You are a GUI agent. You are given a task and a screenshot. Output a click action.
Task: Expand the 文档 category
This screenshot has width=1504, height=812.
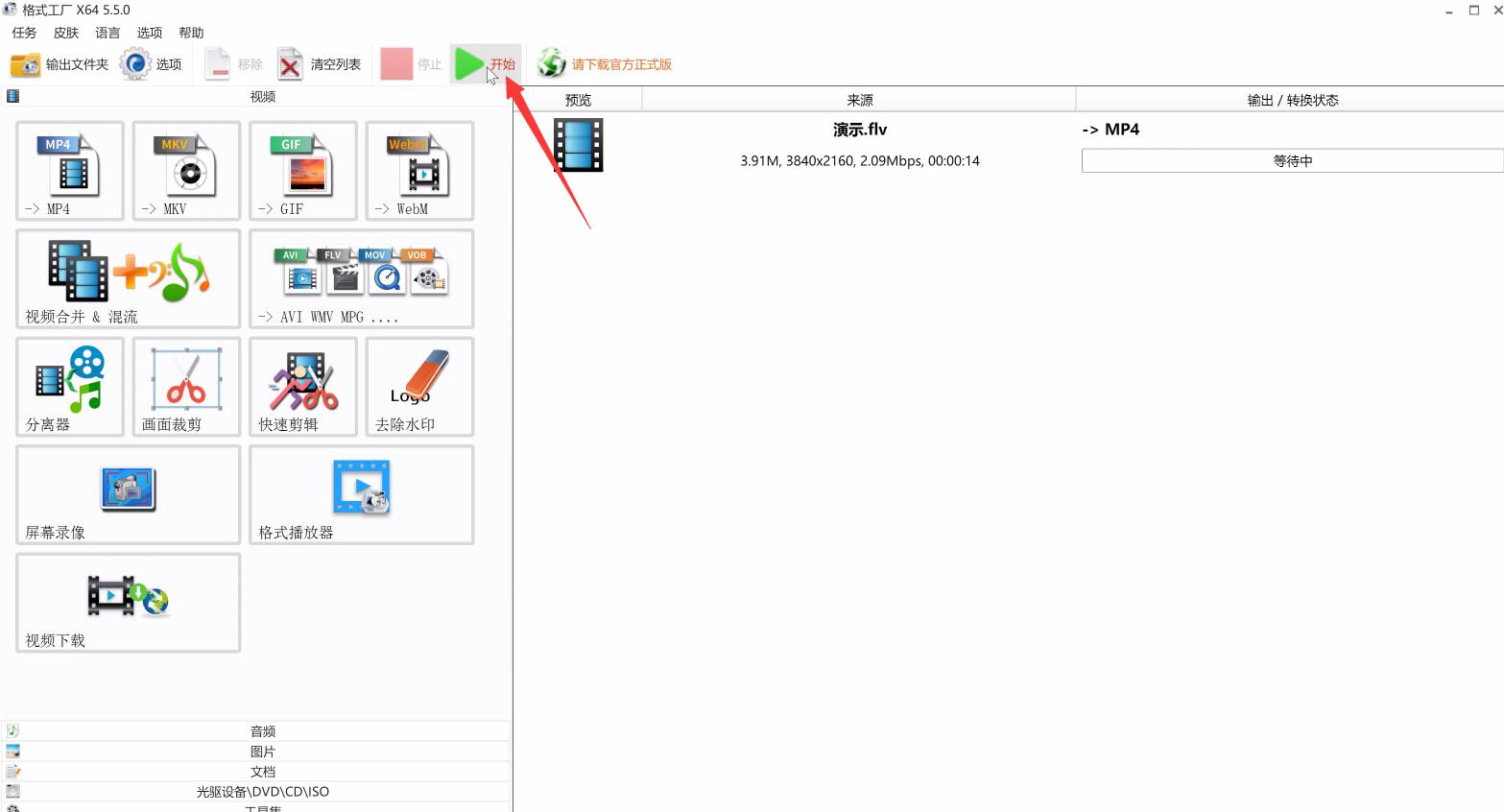(255, 772)
